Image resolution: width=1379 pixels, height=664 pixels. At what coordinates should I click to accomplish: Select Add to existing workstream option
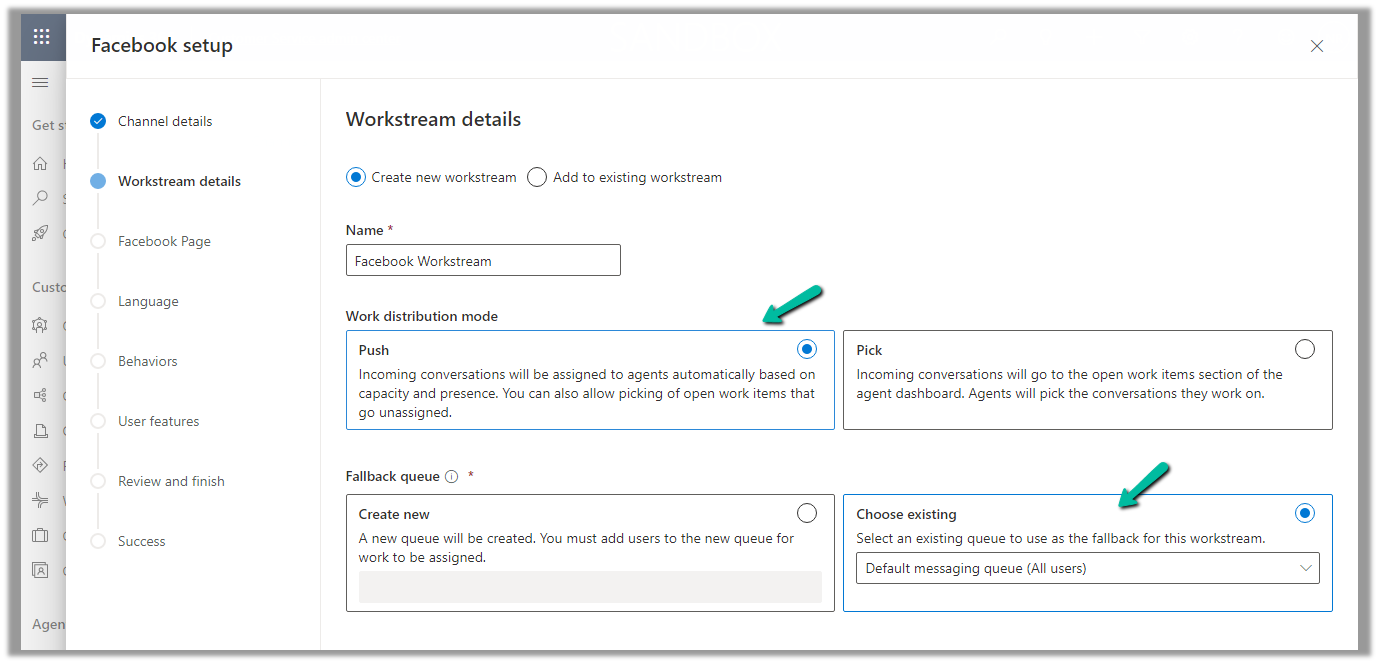537,177
